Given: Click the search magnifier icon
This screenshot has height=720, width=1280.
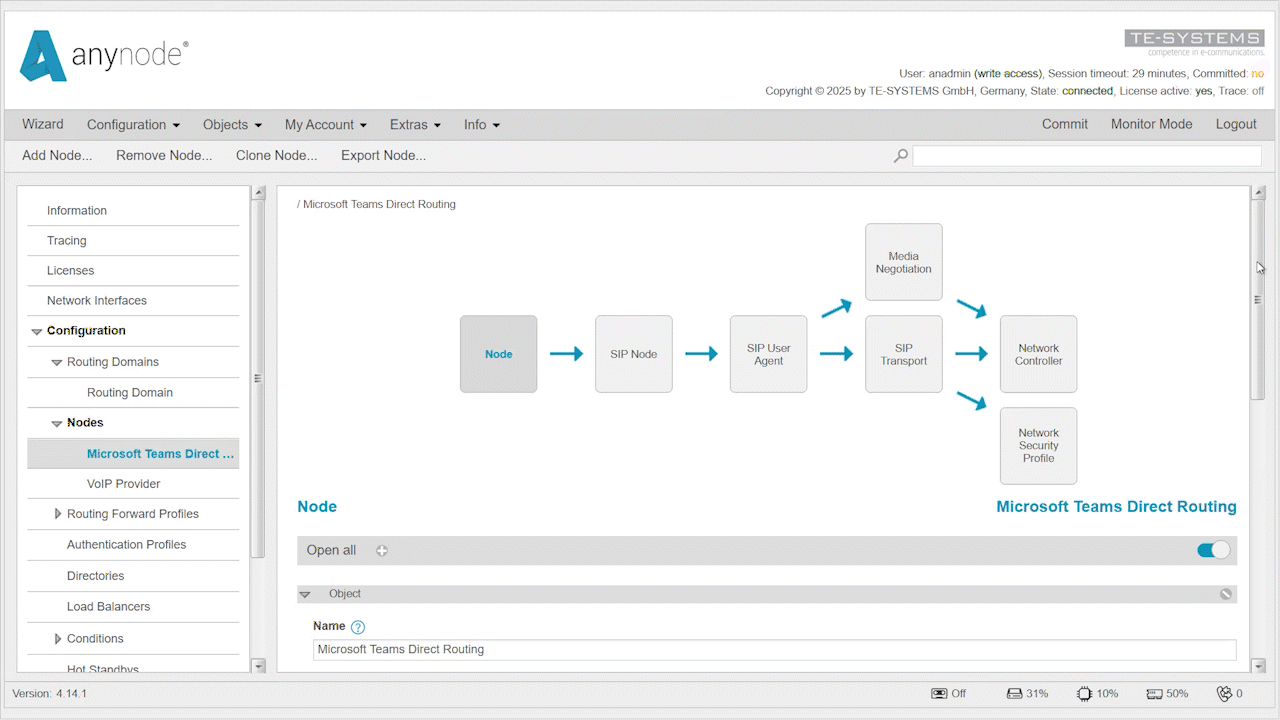Looking at the screenshot, I should pyautogui.click(x=900, y=156).
